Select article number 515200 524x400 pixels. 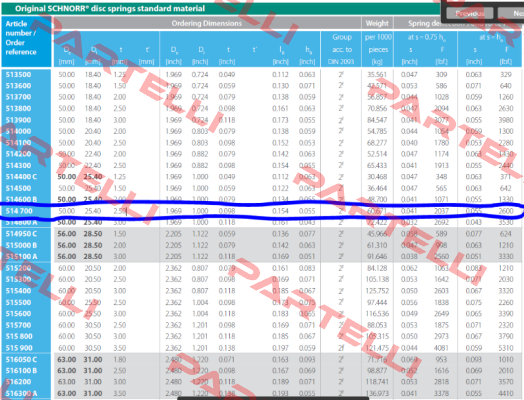point(18,268)
